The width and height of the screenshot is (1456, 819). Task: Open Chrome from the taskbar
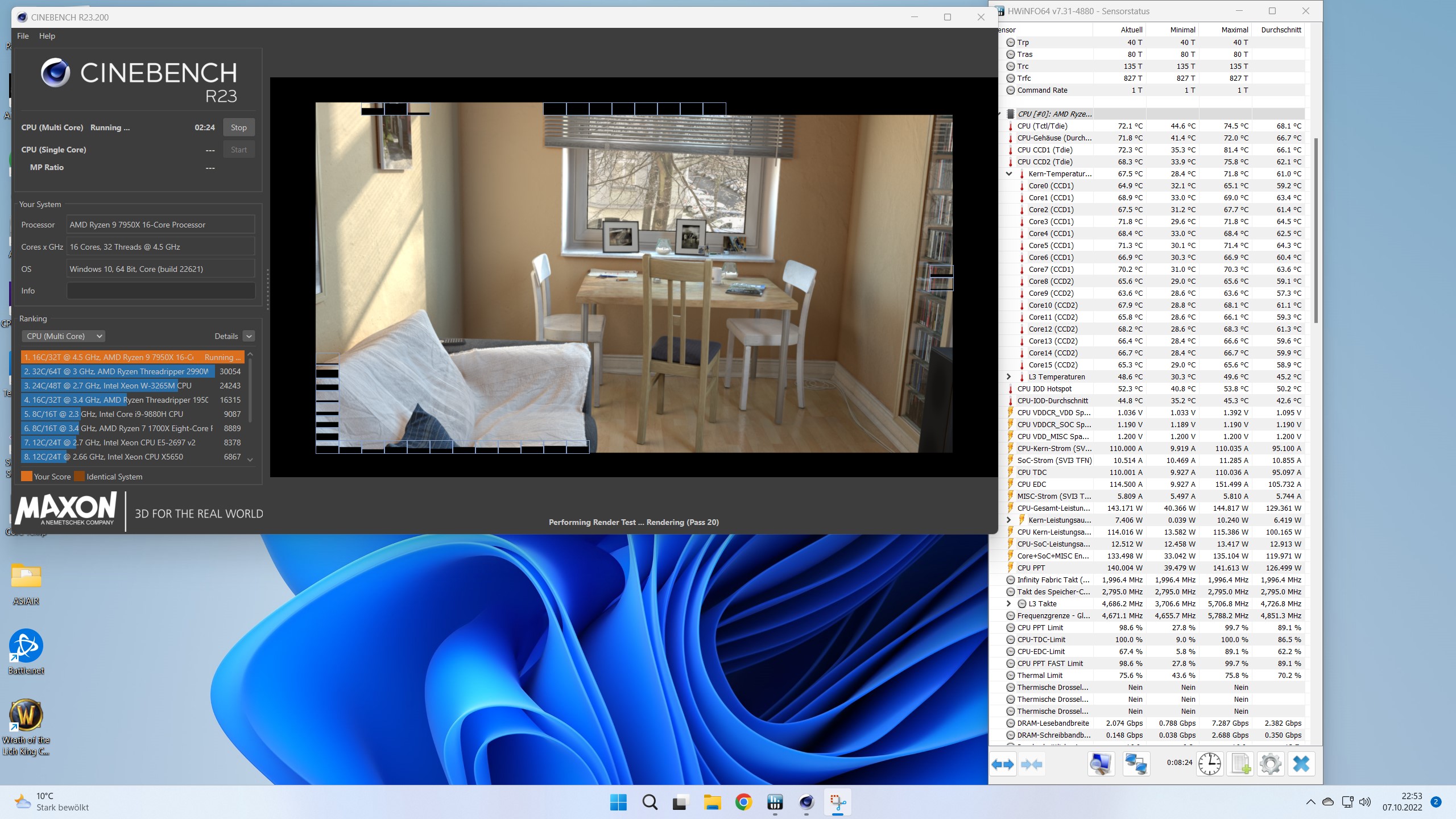(x=743, y=803)
